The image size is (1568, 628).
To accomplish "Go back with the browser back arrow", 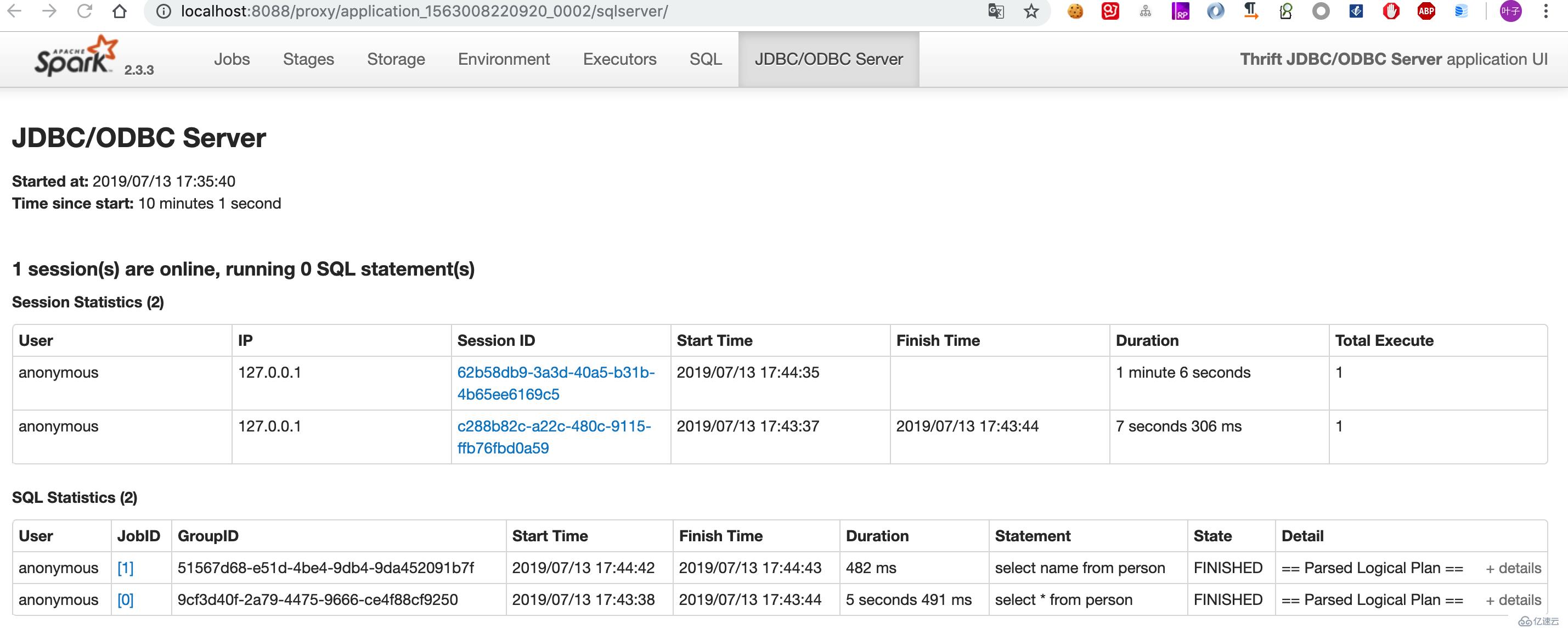I will click(x=15, y=11).
